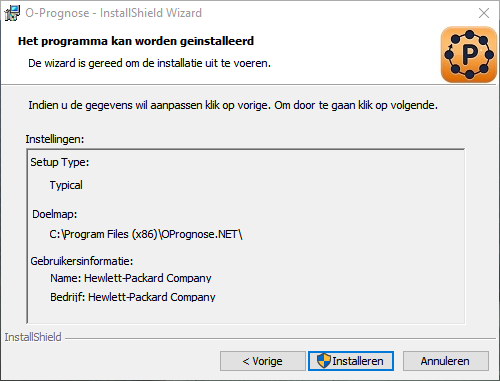Cancel setup with the Annuleren button
Screen dimensions: 500x381
coord(446,361)
